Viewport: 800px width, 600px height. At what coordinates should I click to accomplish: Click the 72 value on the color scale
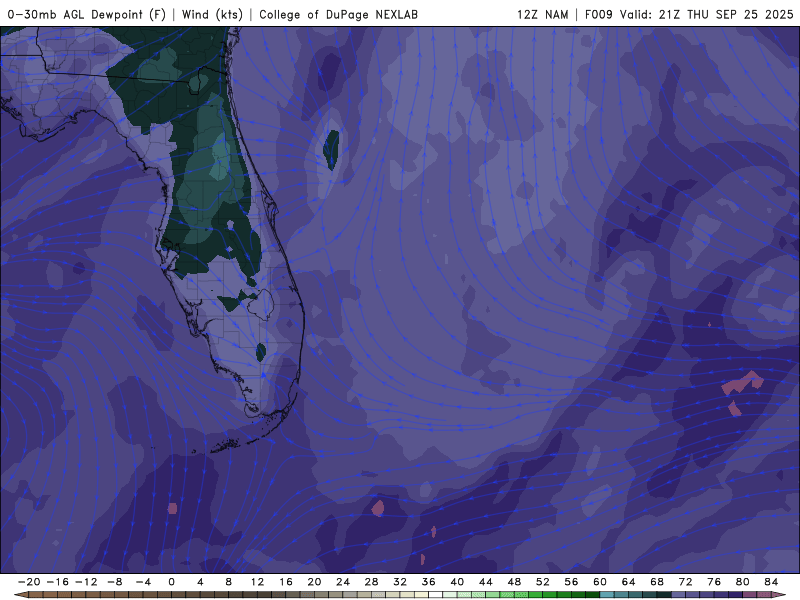click(686, 582)
